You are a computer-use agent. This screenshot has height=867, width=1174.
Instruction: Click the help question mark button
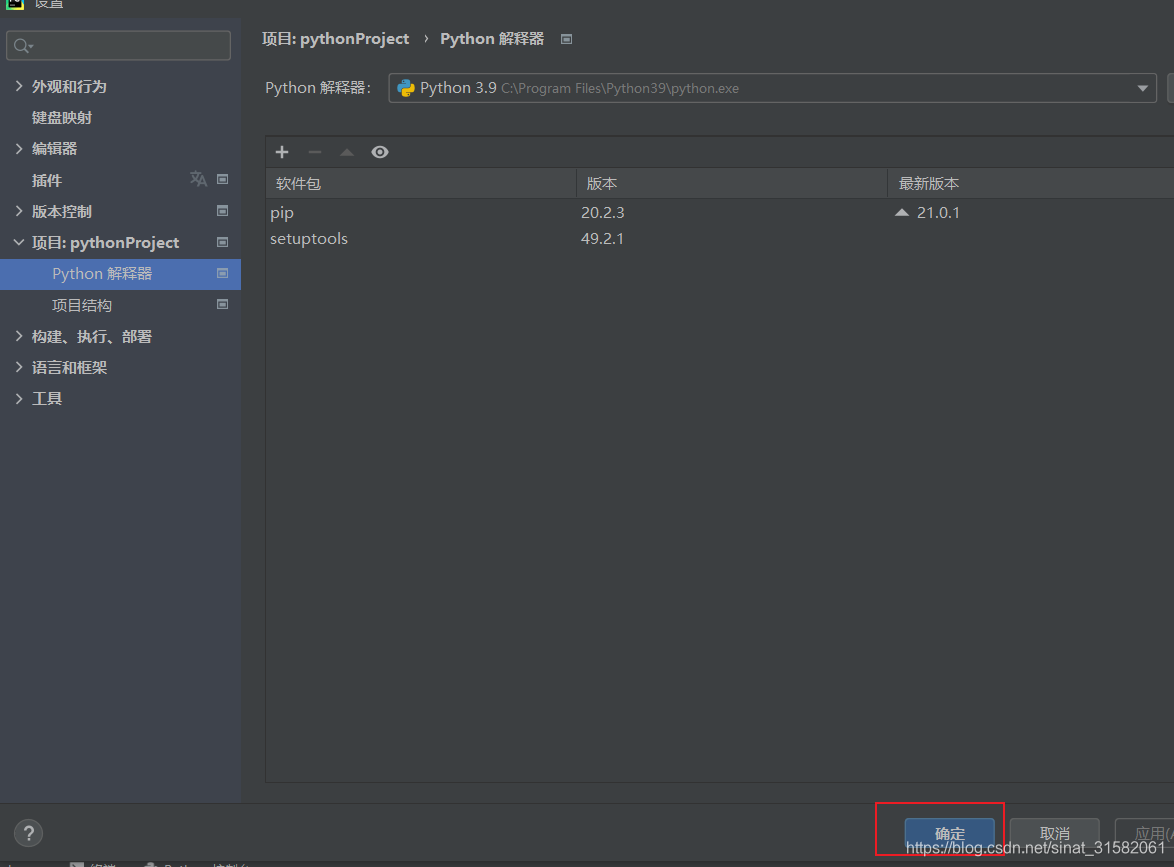click(28, 833)
